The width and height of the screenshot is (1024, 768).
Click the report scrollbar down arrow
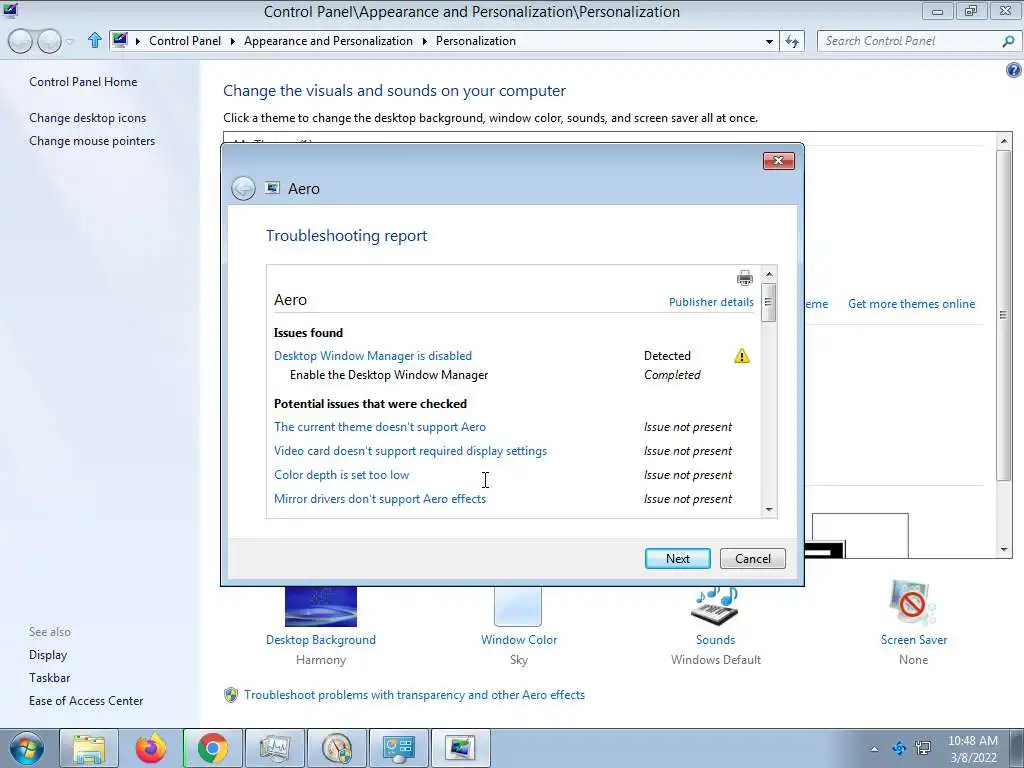(x=769, y=509)
